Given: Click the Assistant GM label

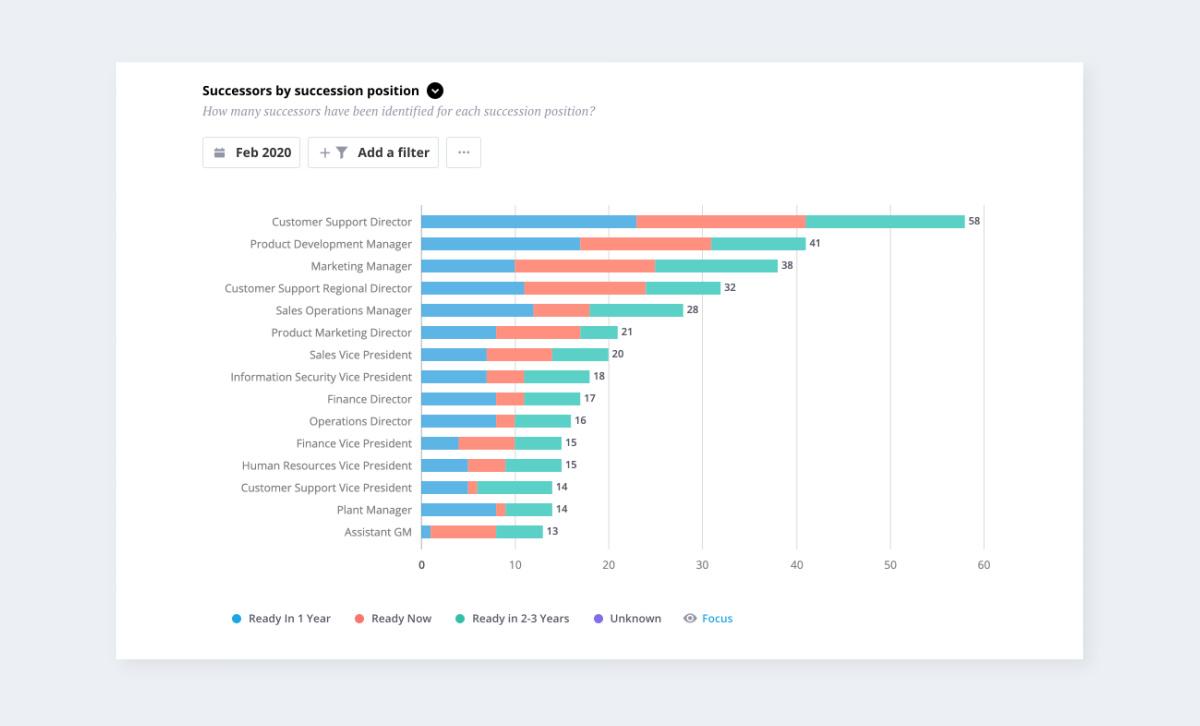Looking at the screenshot, I should point(378,532).
